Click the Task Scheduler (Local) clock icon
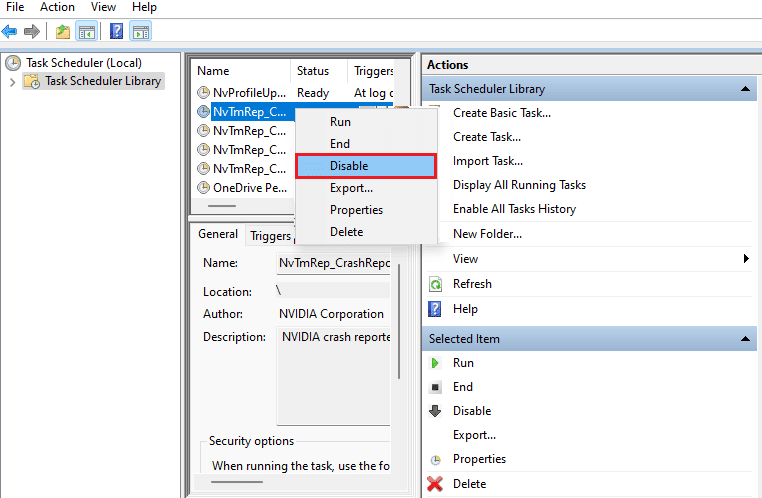762x498 pixels. pyautogui.click(x=13, y=63)
